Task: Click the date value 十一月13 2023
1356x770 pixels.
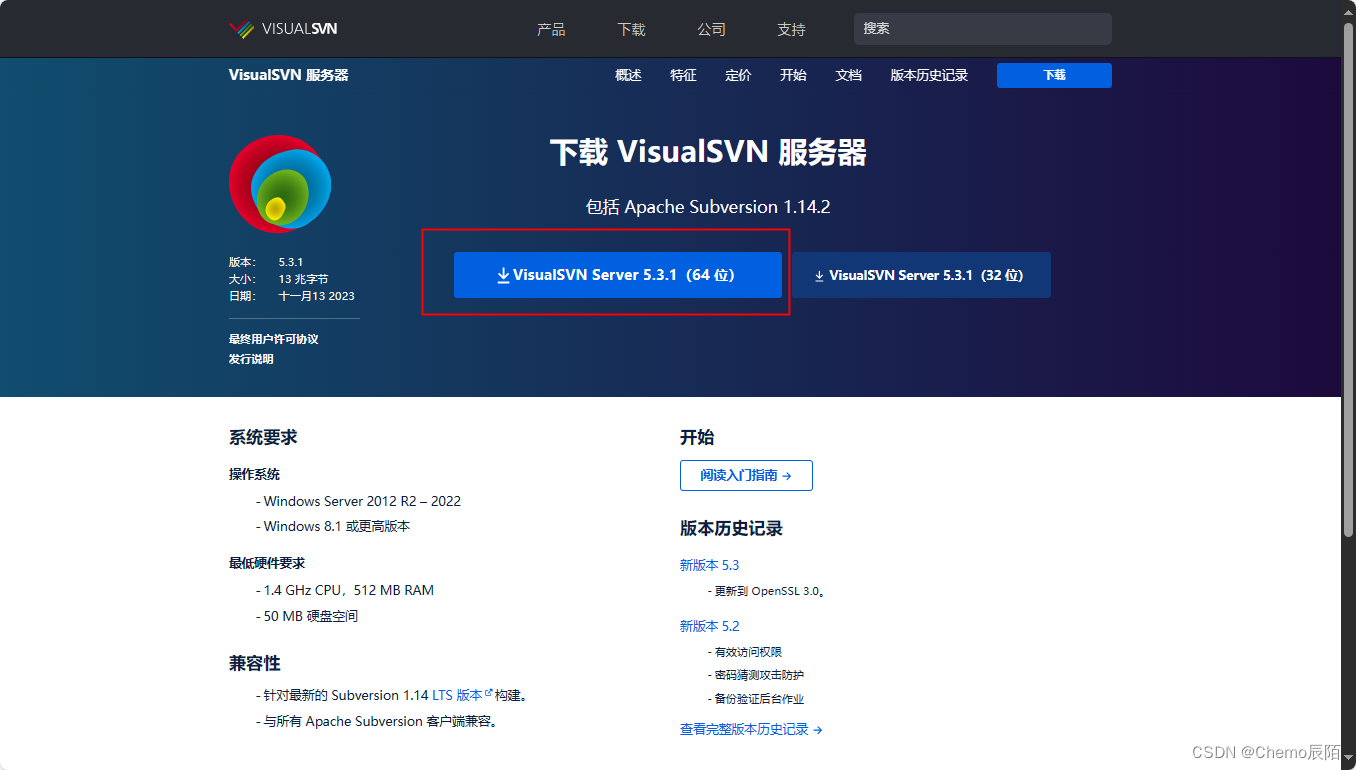Action: (x=316, y=296)
